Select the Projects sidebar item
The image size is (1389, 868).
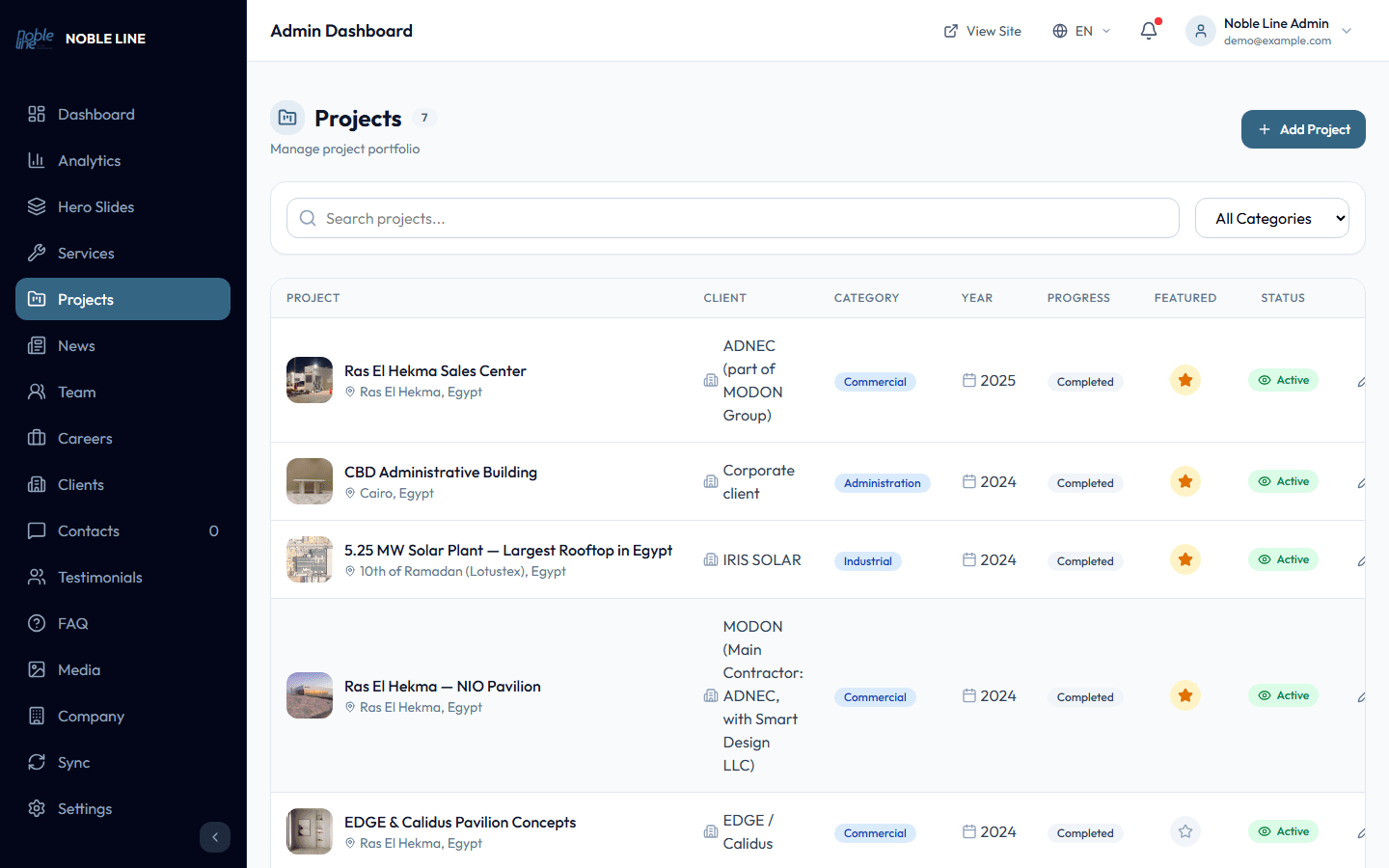pyautogui.click(x=123, y=299)
